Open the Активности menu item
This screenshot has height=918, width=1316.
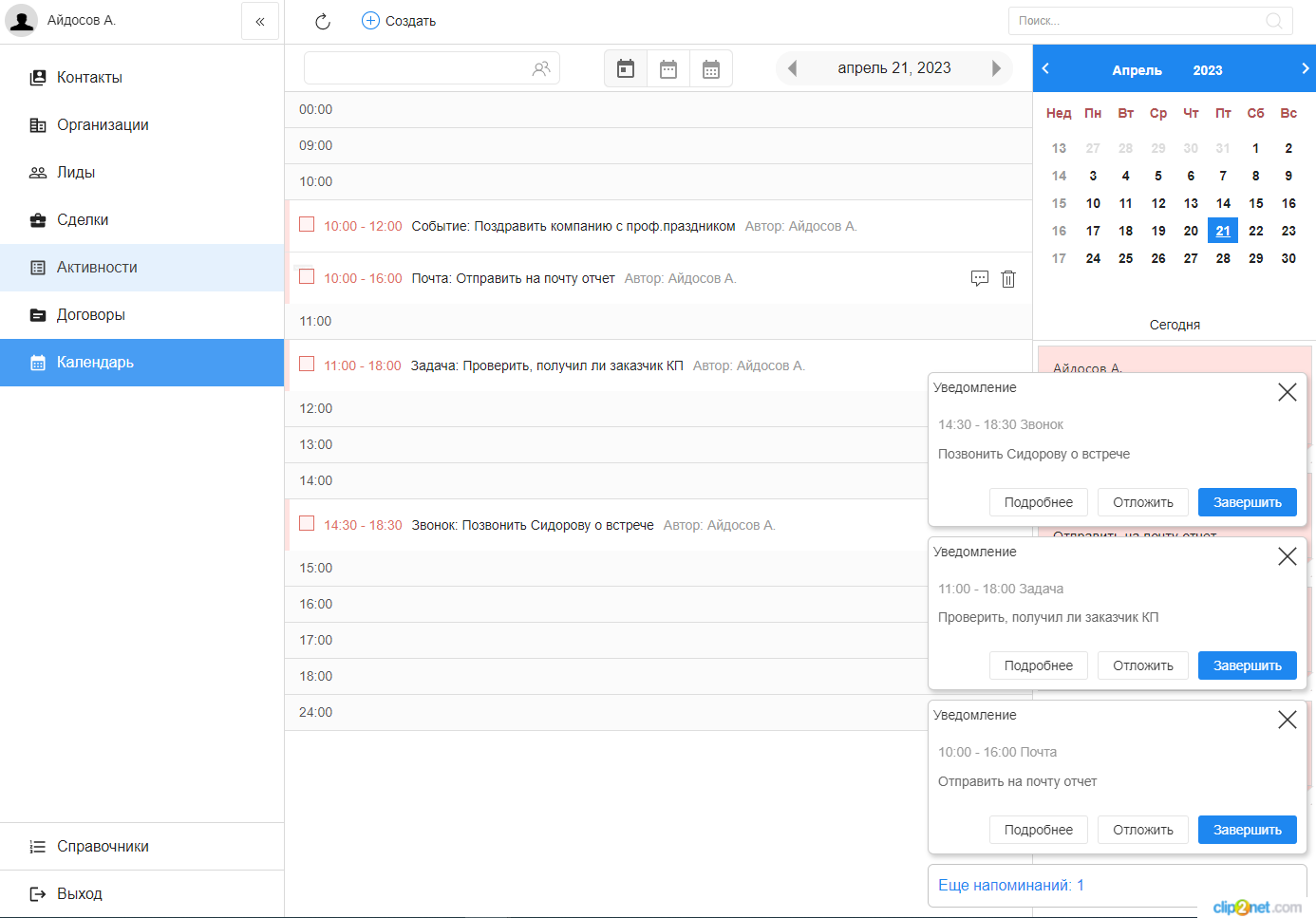[x=142, y=268]
